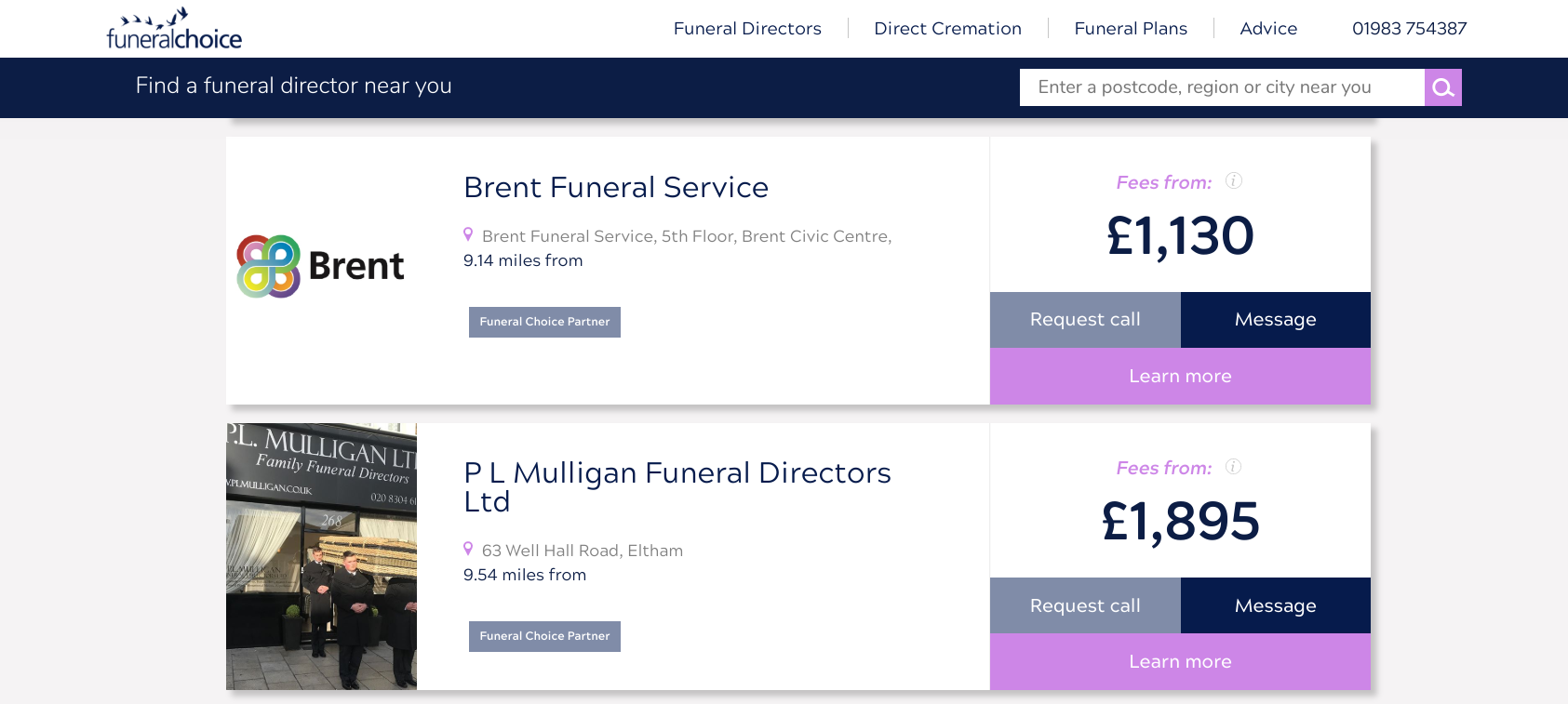The image size is (1568, 704).
Task: Open fees info icon for Brent Funeral Service
Action: pos(1234,180)
